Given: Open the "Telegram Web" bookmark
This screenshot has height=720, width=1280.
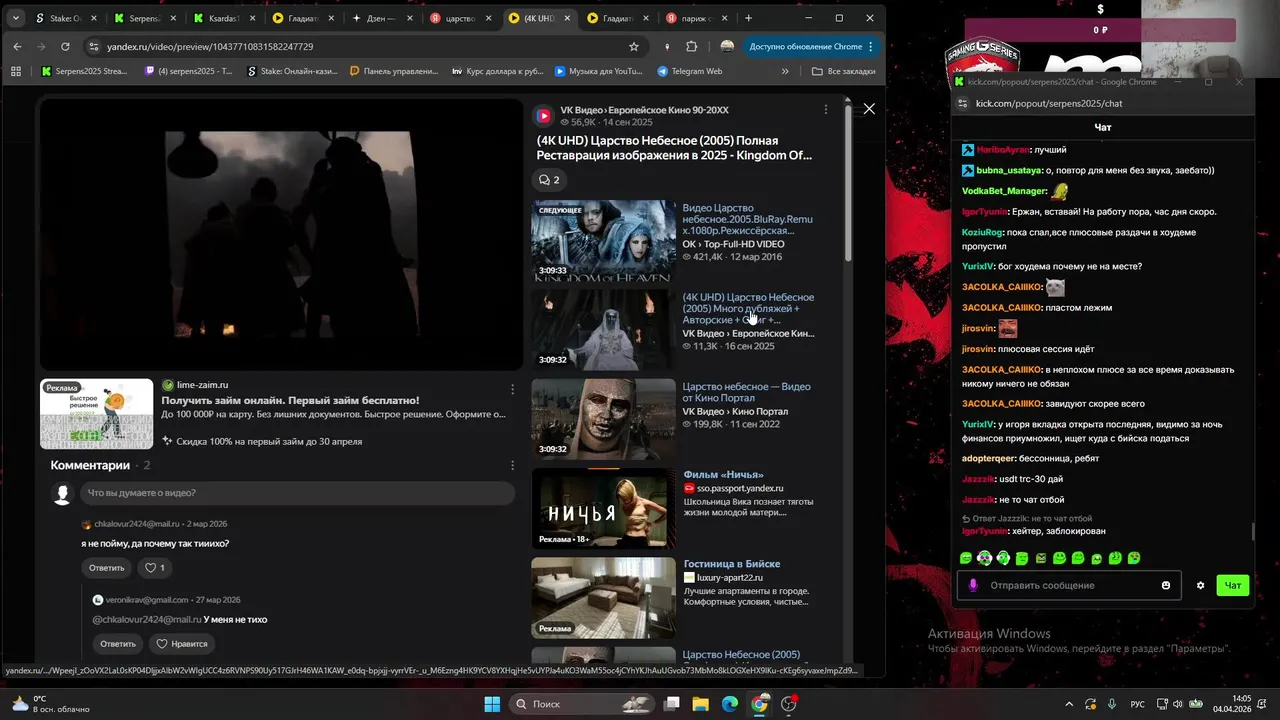Looking at the screenshot, I should [x=690, y=71].
